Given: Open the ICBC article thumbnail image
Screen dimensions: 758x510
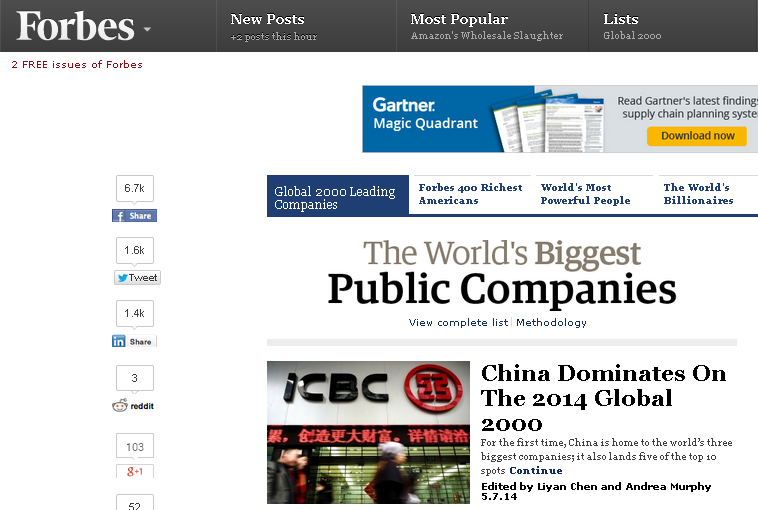Looking at the screenshot, I should coord(368,432).
